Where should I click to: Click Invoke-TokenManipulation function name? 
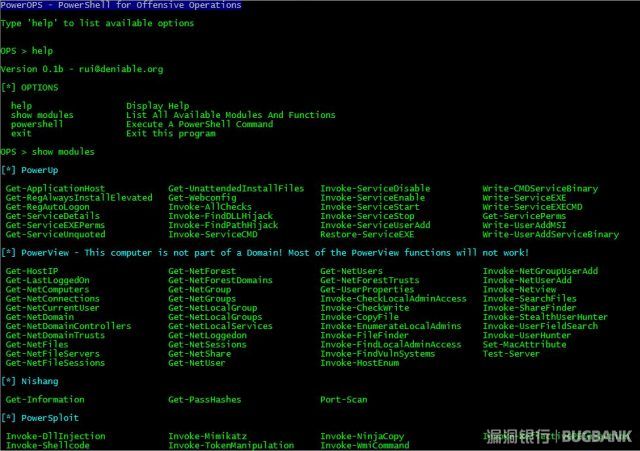[x=231, y=445]
